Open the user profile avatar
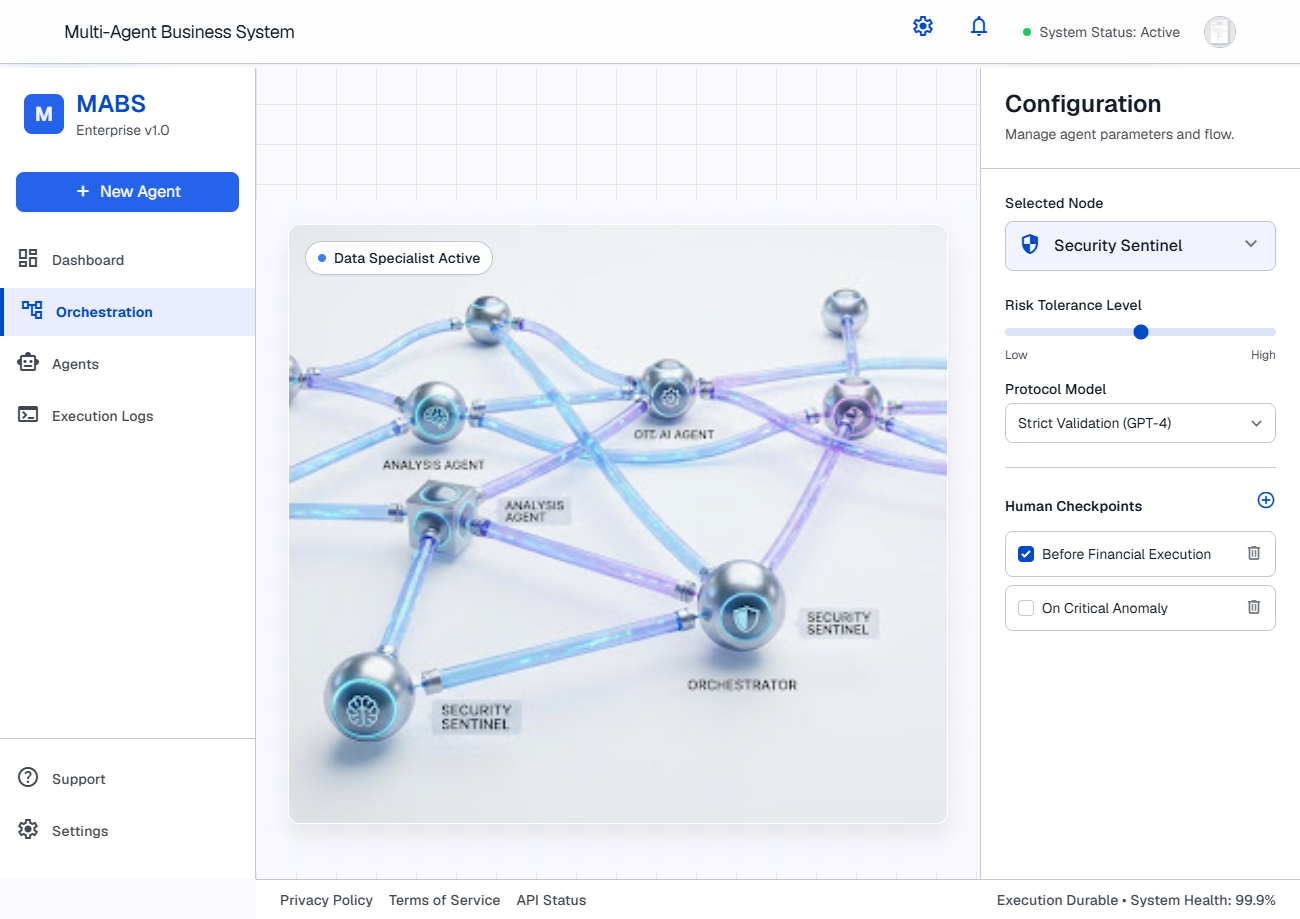 (x=1220, y=32)
